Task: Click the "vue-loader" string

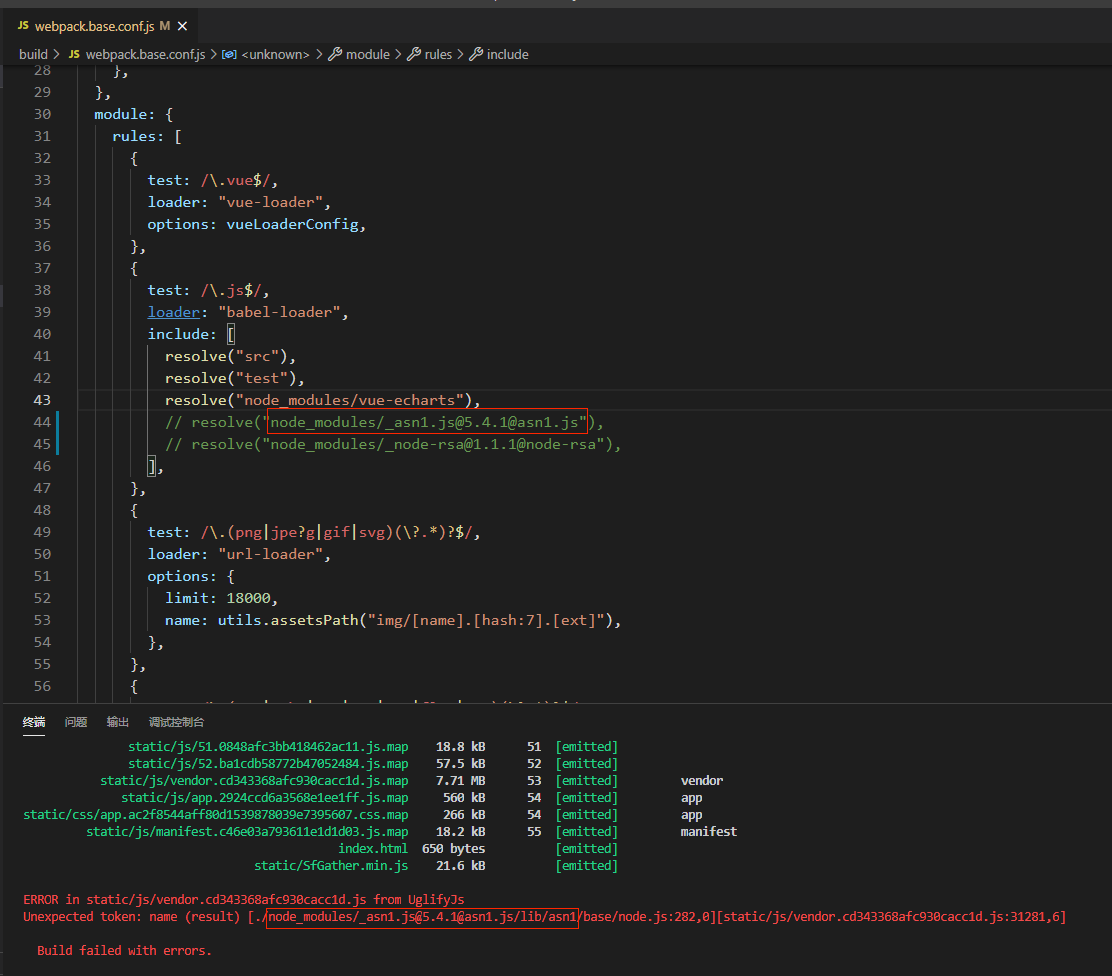Action: point(271,202)
